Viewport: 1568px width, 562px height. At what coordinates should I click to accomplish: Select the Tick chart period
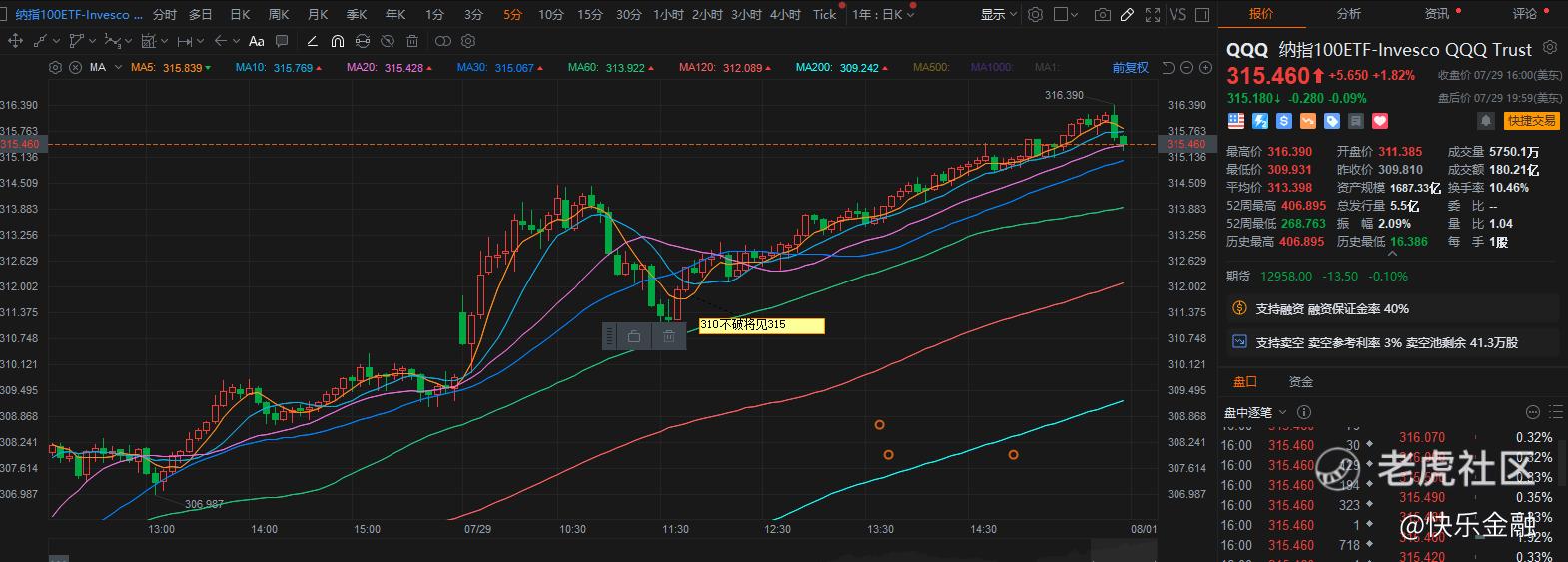pyautogui.click(x=824, y=14)
